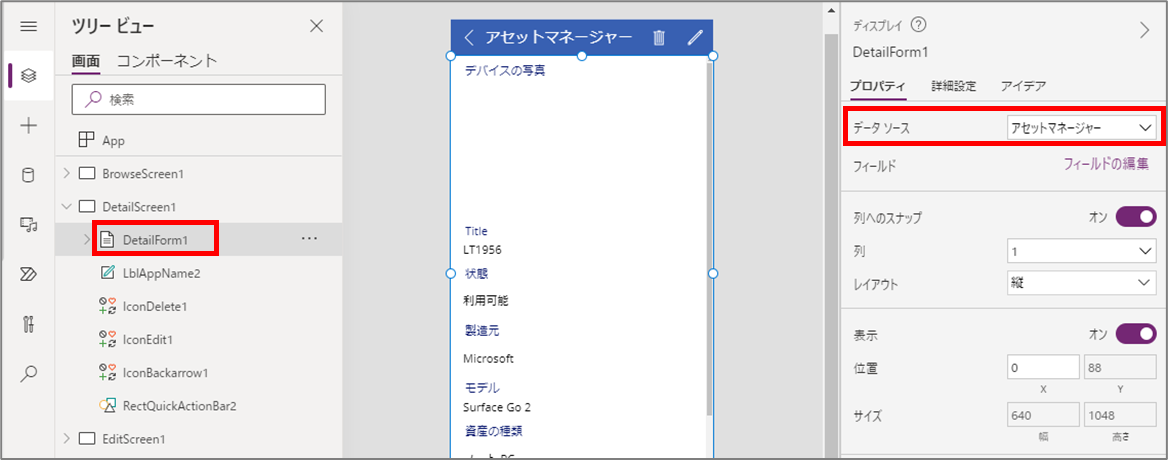The height and width of the screenshot is (460, 1168).
Task: Open the Advanced tools icon in sidebar
Action: tap(28, 324)
